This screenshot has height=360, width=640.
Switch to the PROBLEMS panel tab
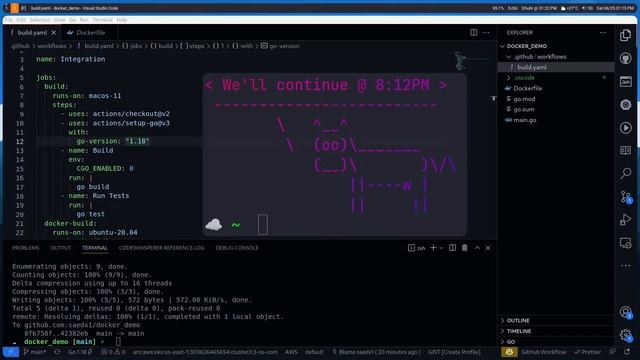25,248
